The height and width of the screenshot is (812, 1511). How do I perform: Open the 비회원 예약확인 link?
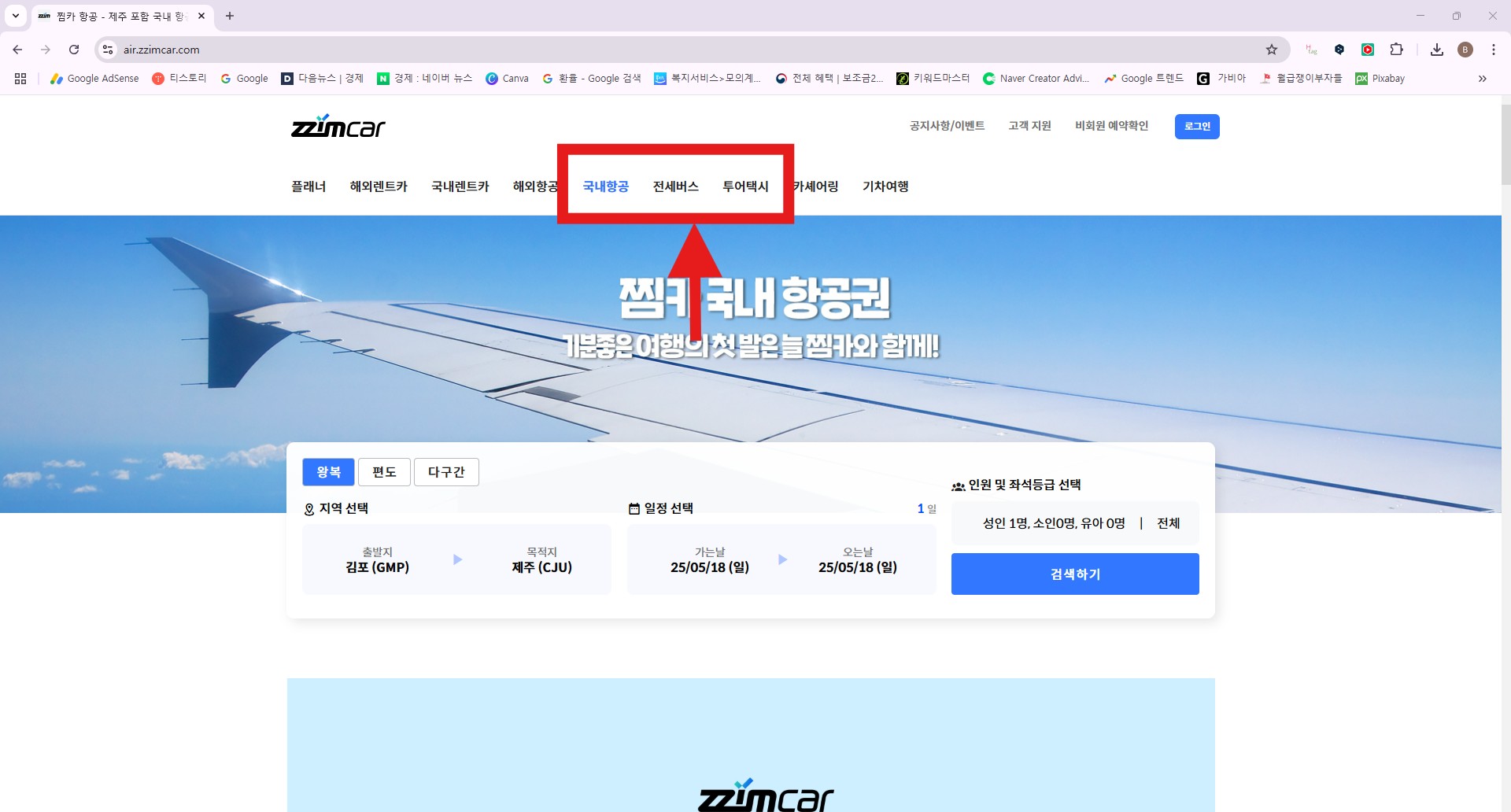coord(1110,126)
